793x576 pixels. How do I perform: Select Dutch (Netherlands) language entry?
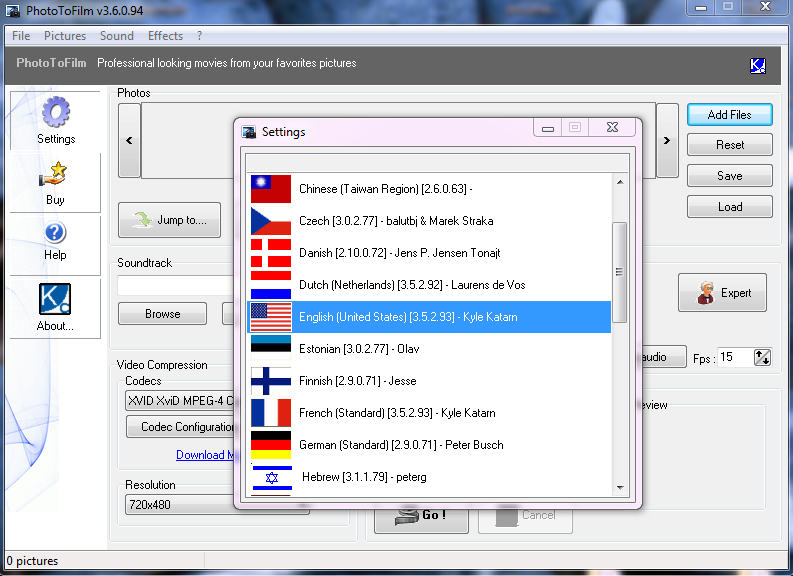(x=429, y=285)
